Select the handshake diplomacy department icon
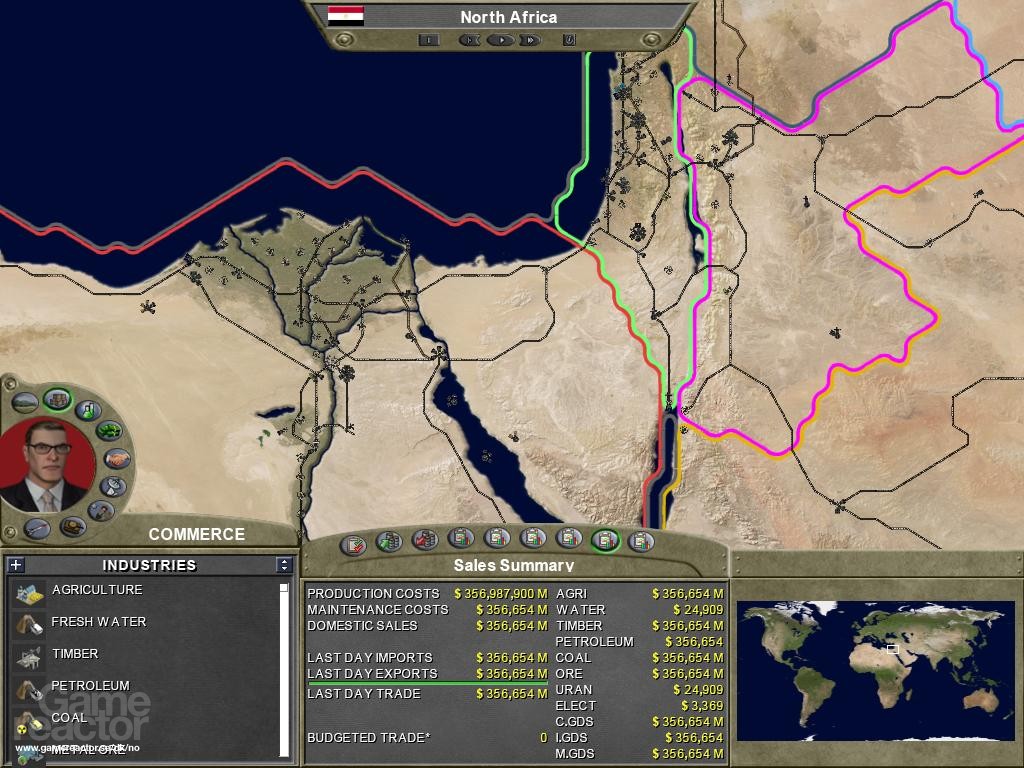The width and height of the screenshot is (1024, 768). click(x=118, y=459)
